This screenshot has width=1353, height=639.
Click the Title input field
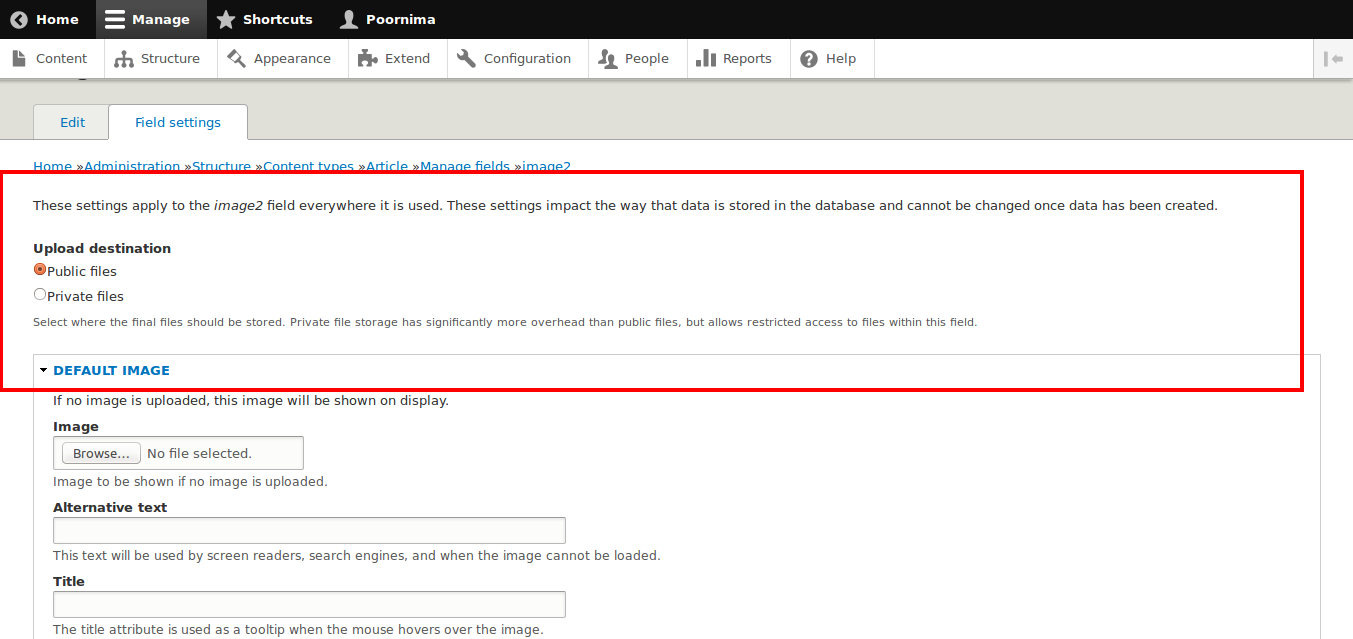point(309,604)
